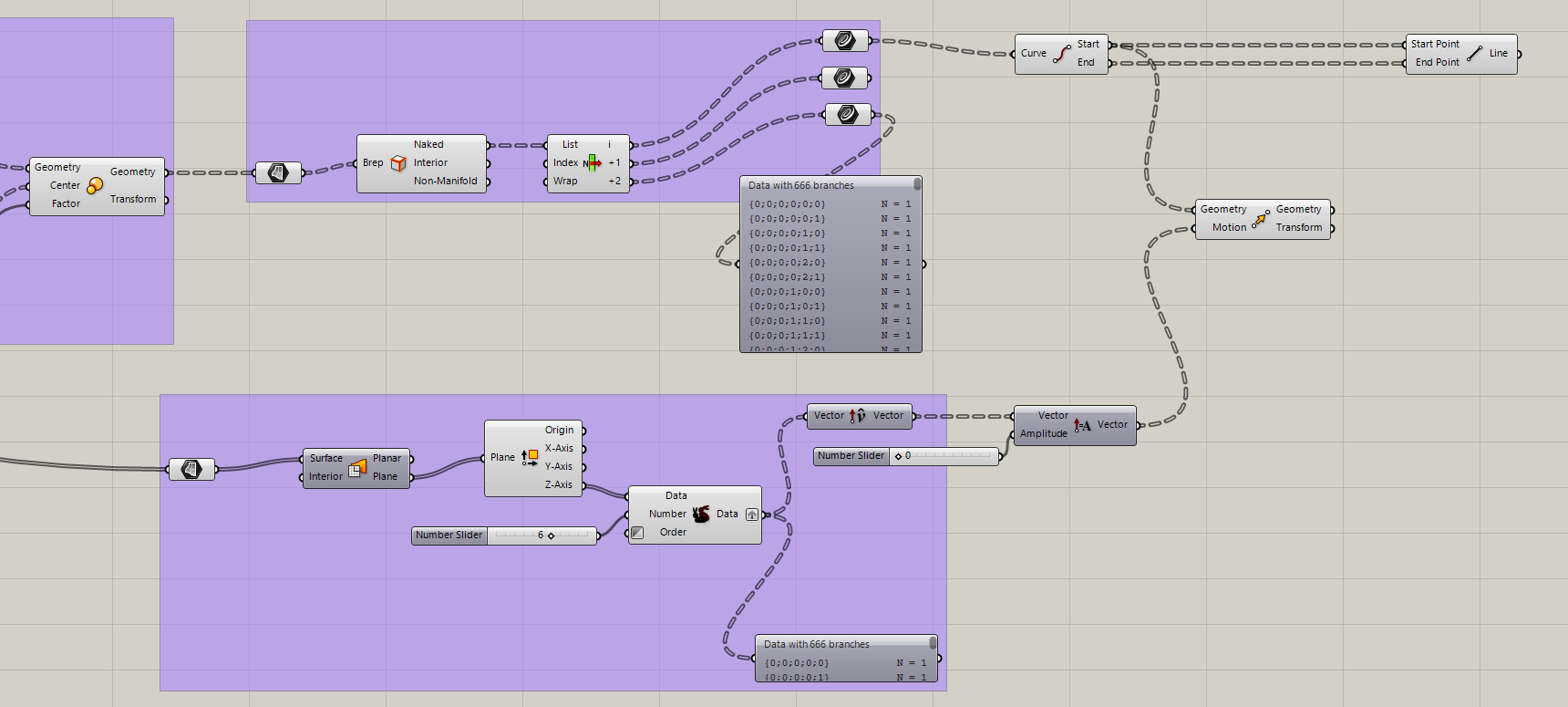Click the End Points curve icon

1062,54
